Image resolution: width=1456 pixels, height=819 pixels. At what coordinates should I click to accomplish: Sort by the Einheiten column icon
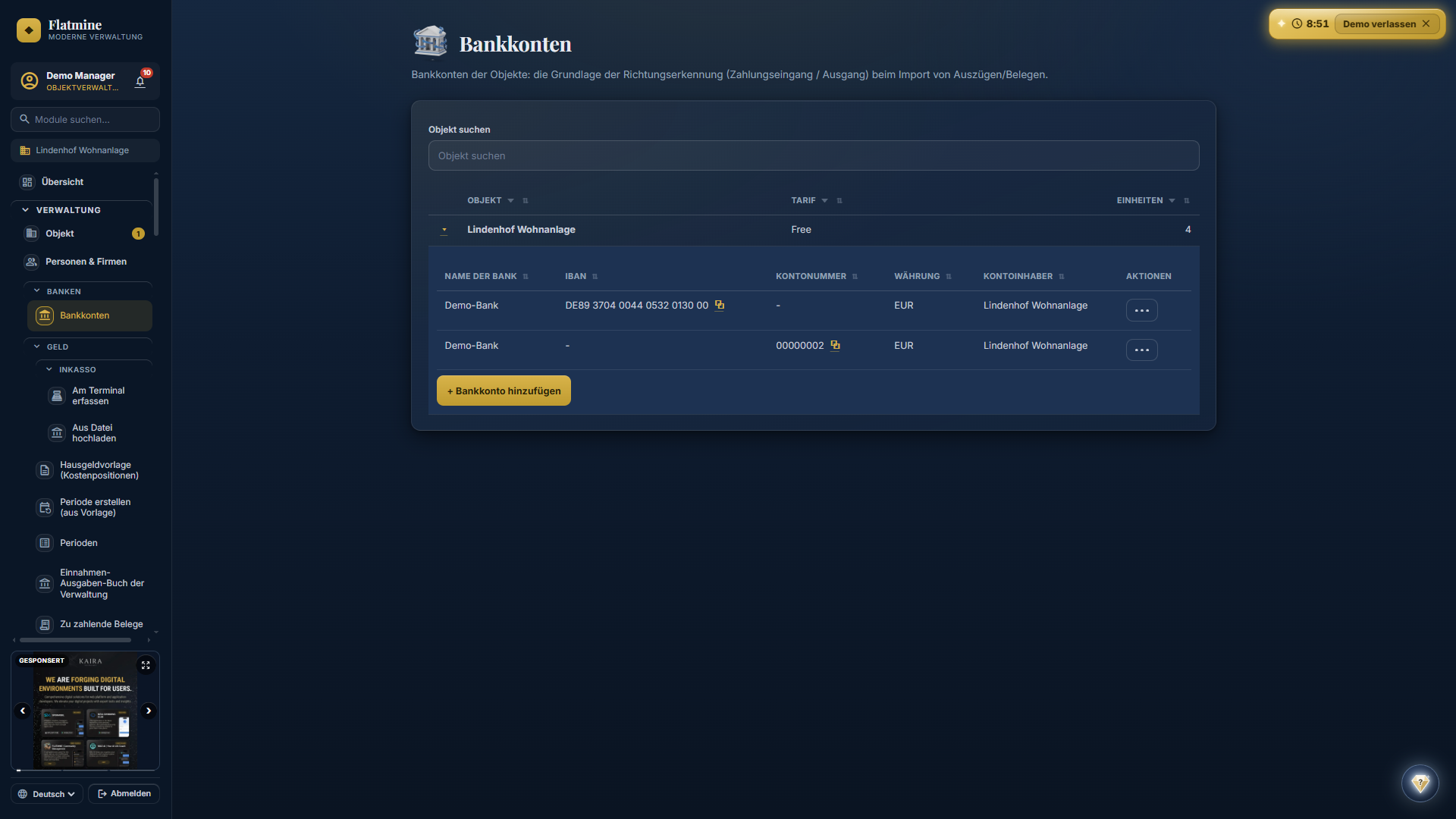(x=1187, y=201)
